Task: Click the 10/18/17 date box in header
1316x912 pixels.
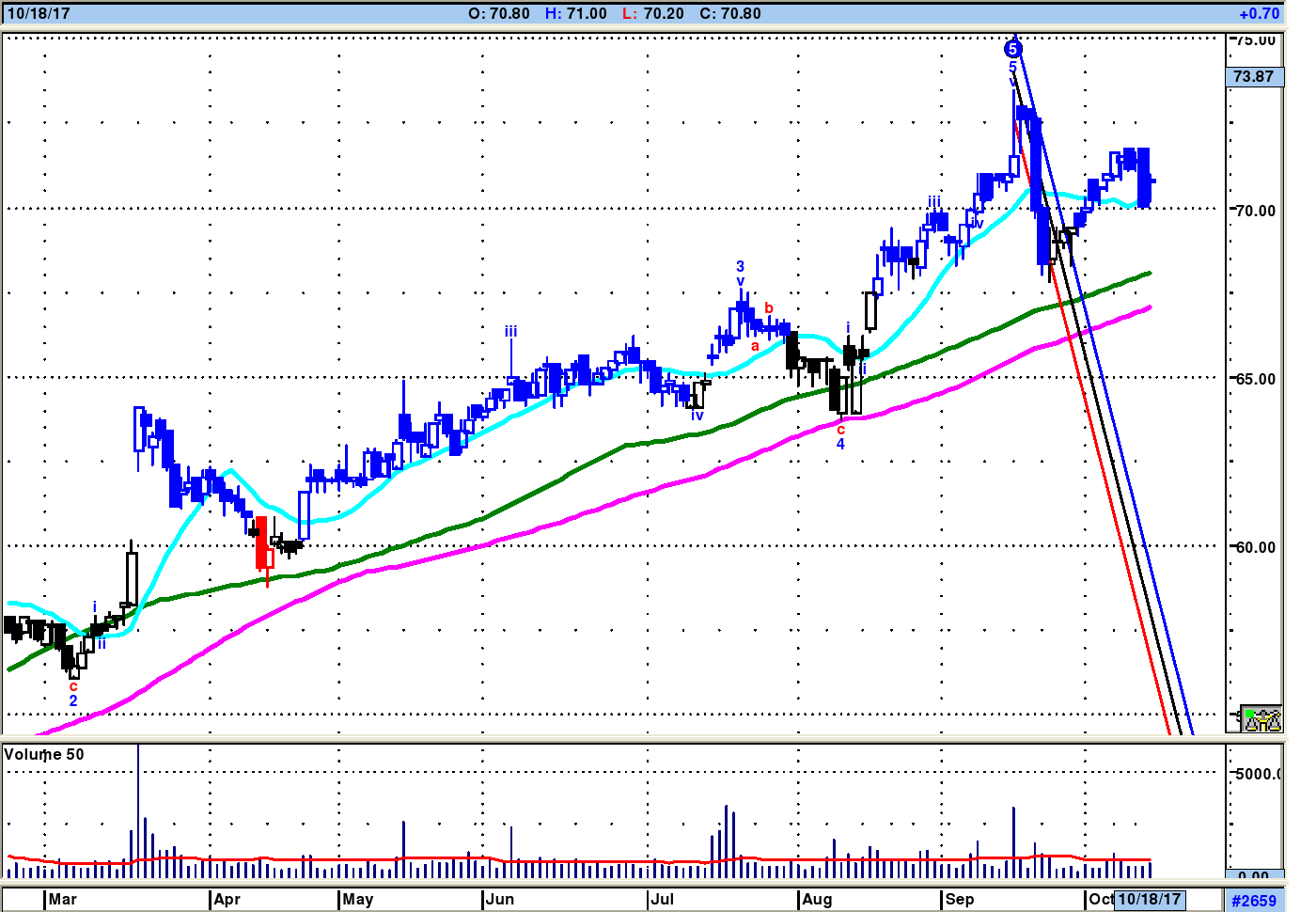Action: point(38,13)
